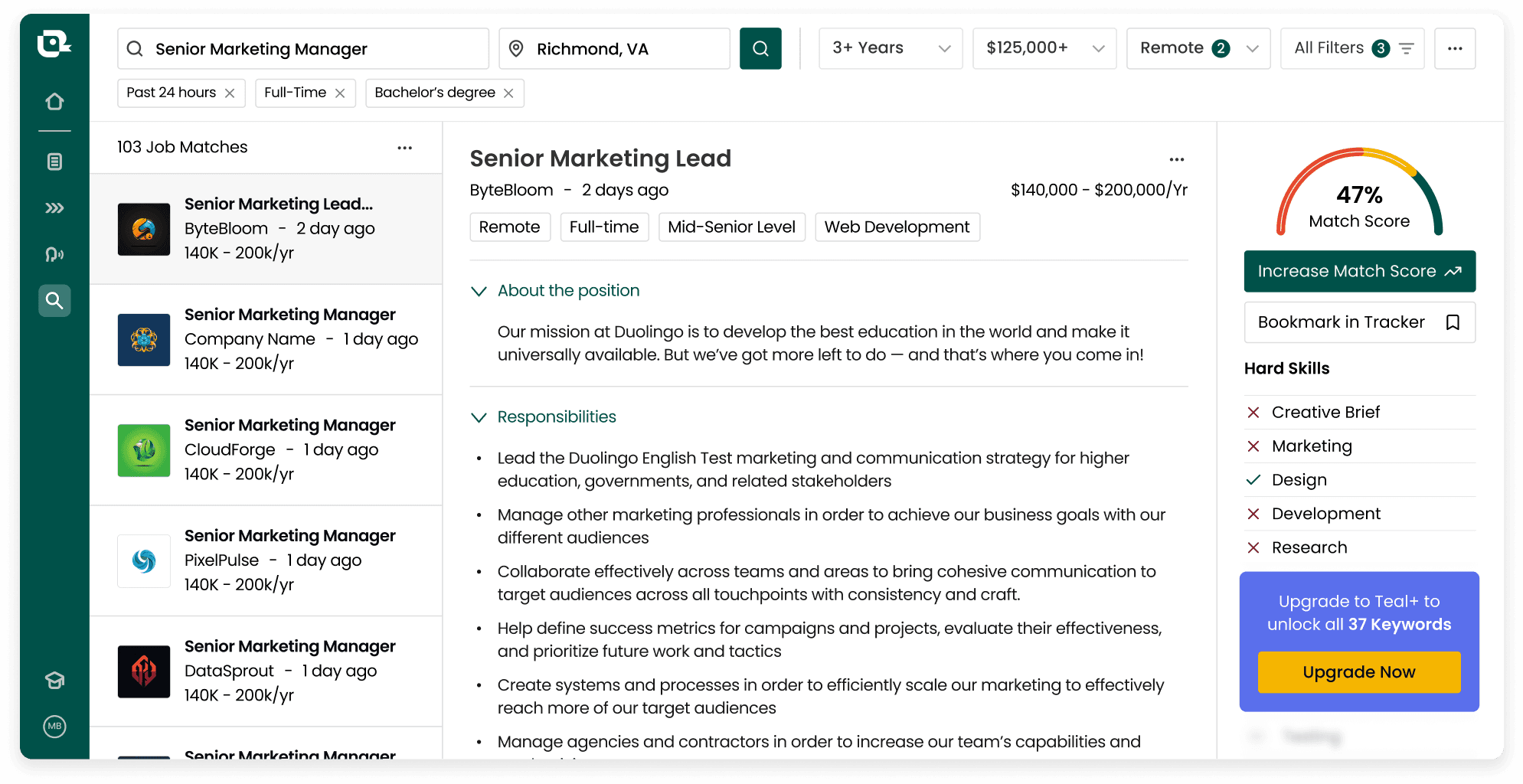
Task: Open the headset voice icon in sidebar
Action: point(54,254)
